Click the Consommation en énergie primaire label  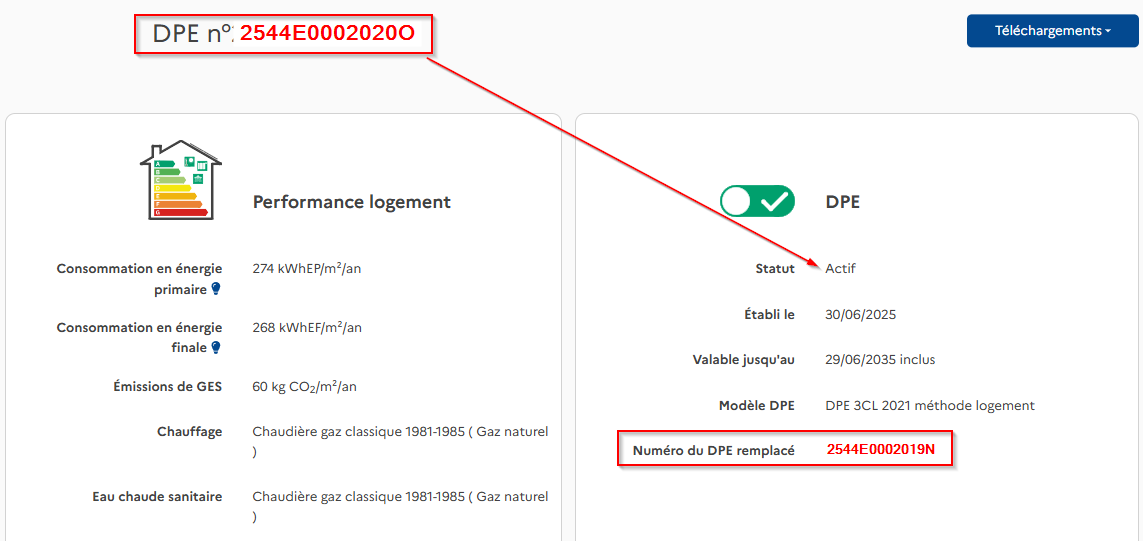[x=139, y=279]
